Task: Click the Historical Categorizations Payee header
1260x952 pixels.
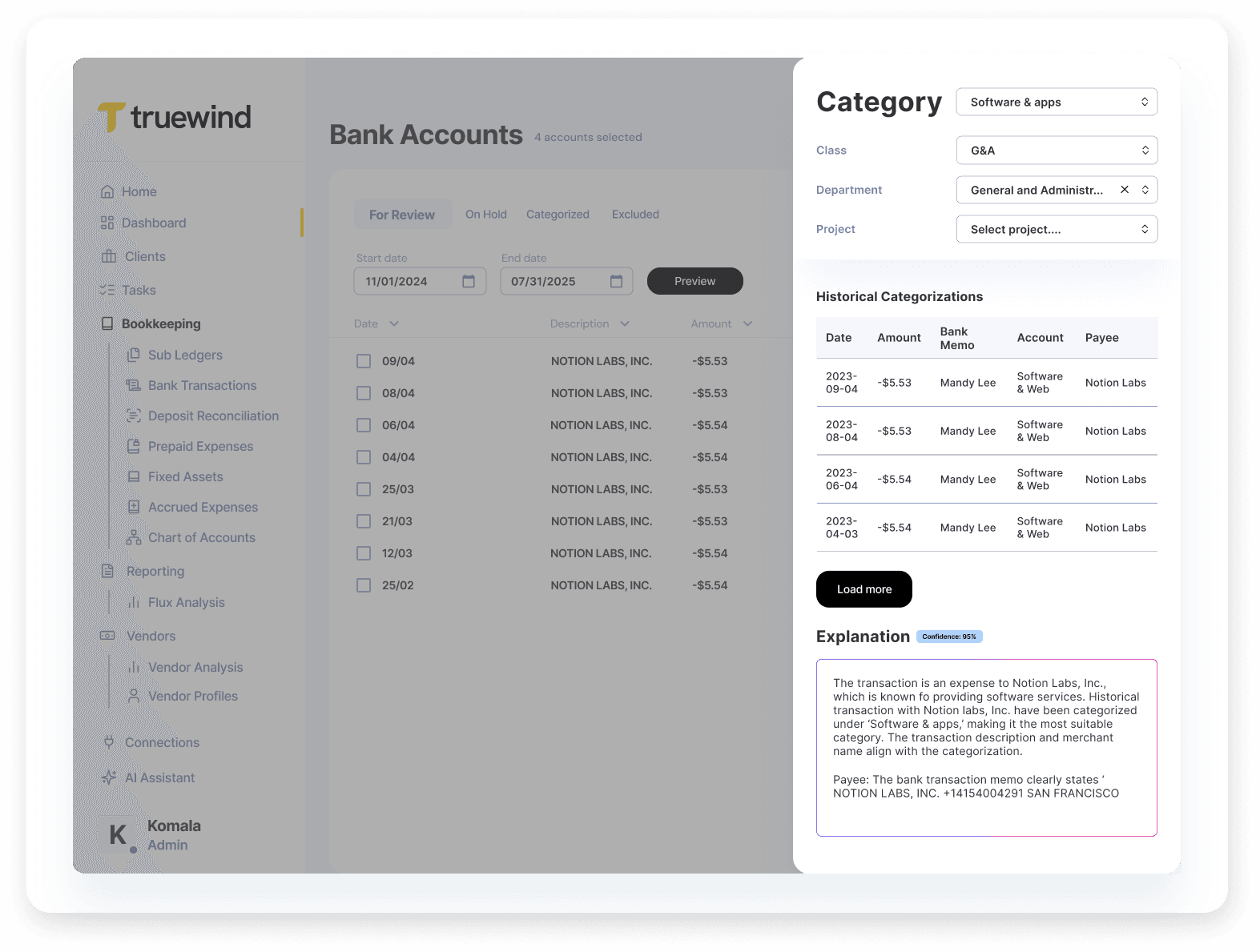Action: pos(1102,338)
